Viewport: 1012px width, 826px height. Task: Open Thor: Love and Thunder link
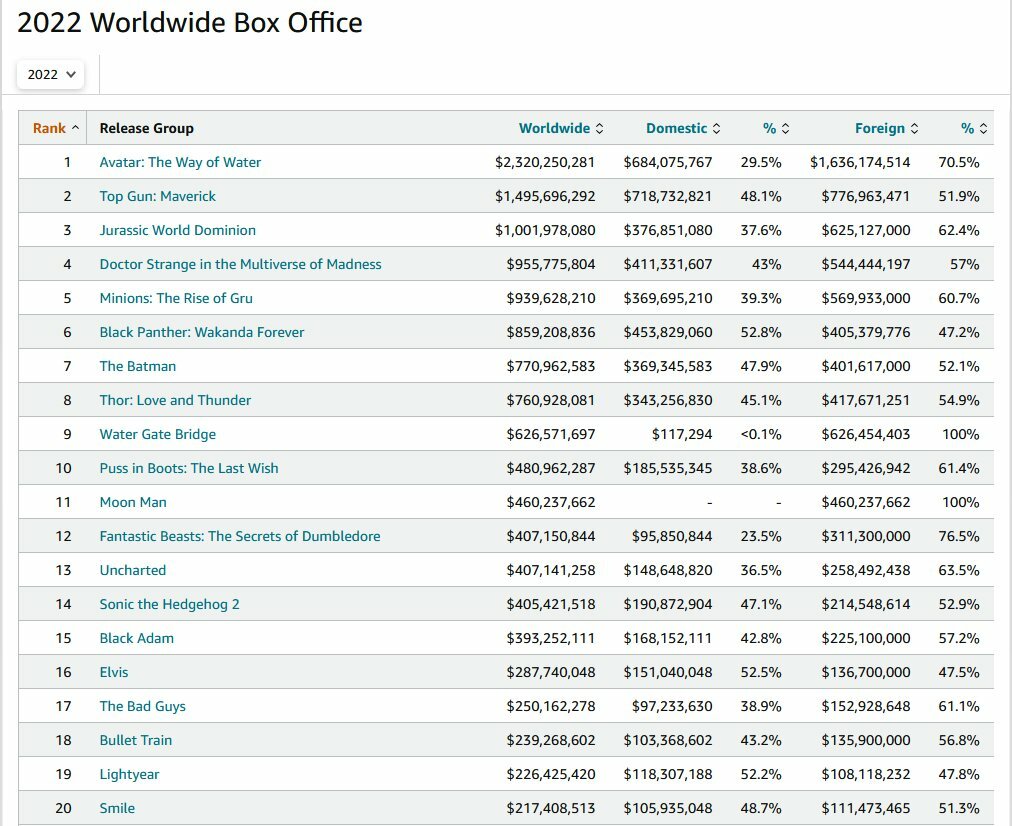175,400
